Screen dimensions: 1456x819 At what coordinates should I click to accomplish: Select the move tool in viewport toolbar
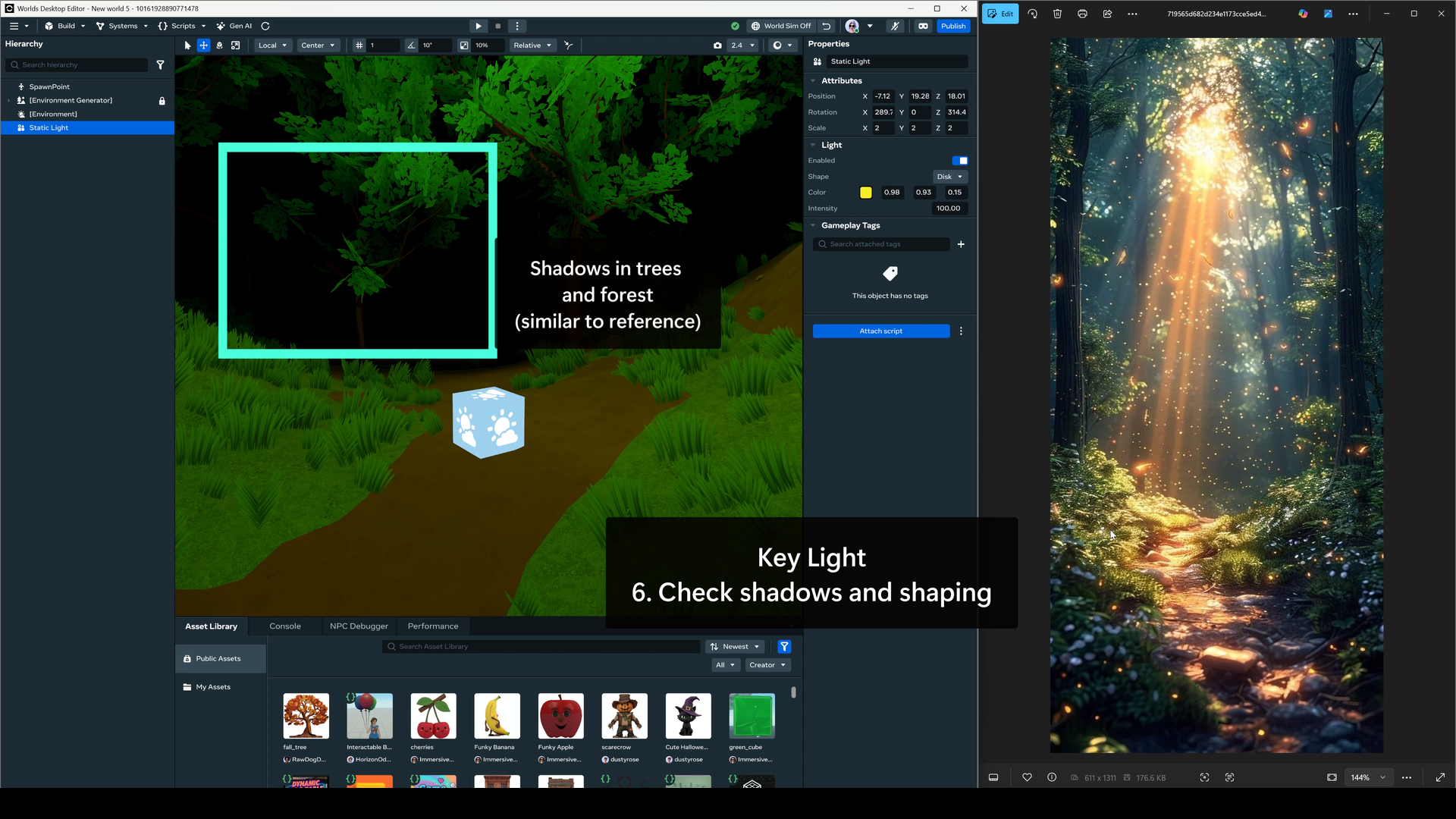point(203,45)
